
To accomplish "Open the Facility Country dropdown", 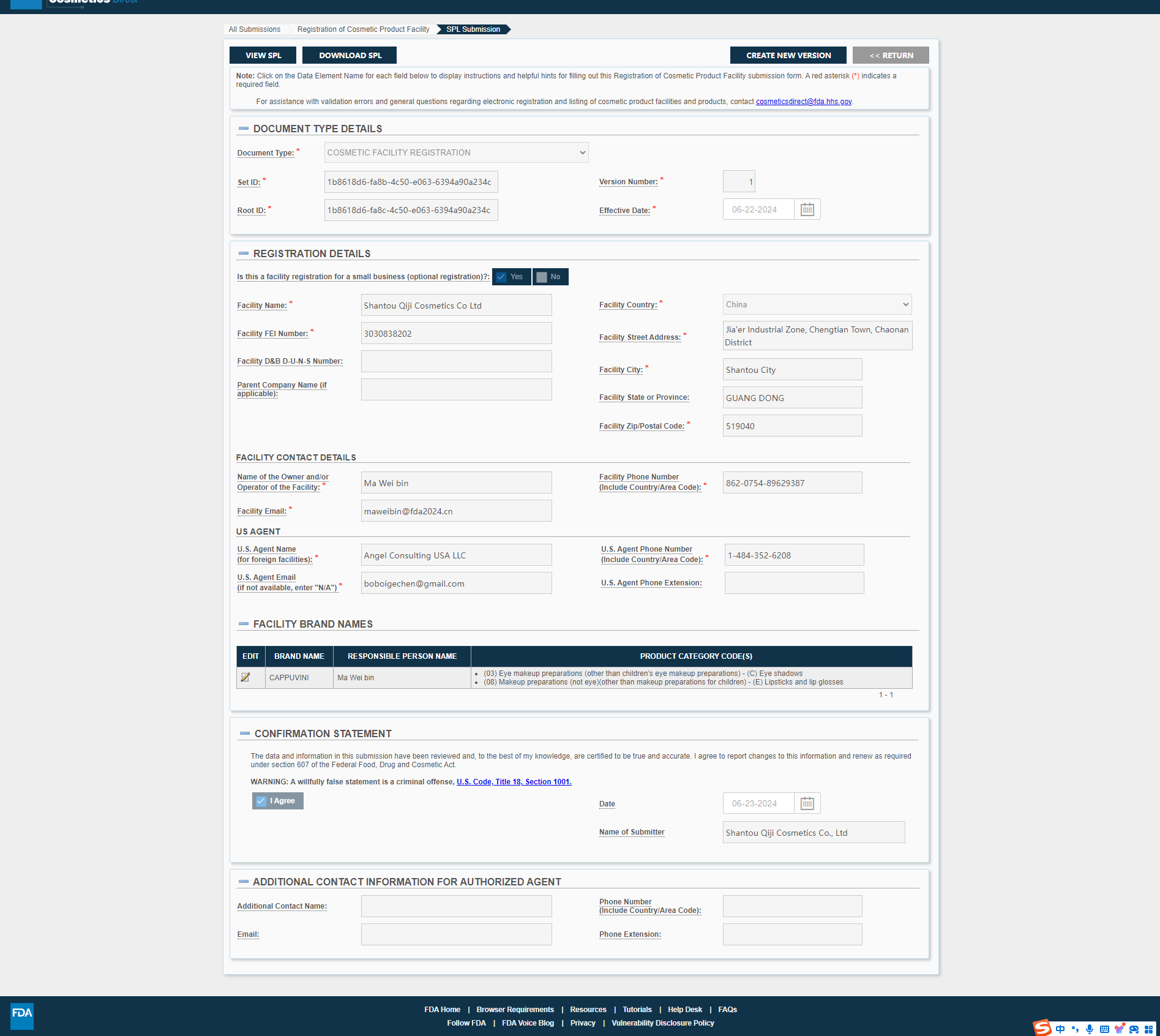I will [x=817, y=304].
